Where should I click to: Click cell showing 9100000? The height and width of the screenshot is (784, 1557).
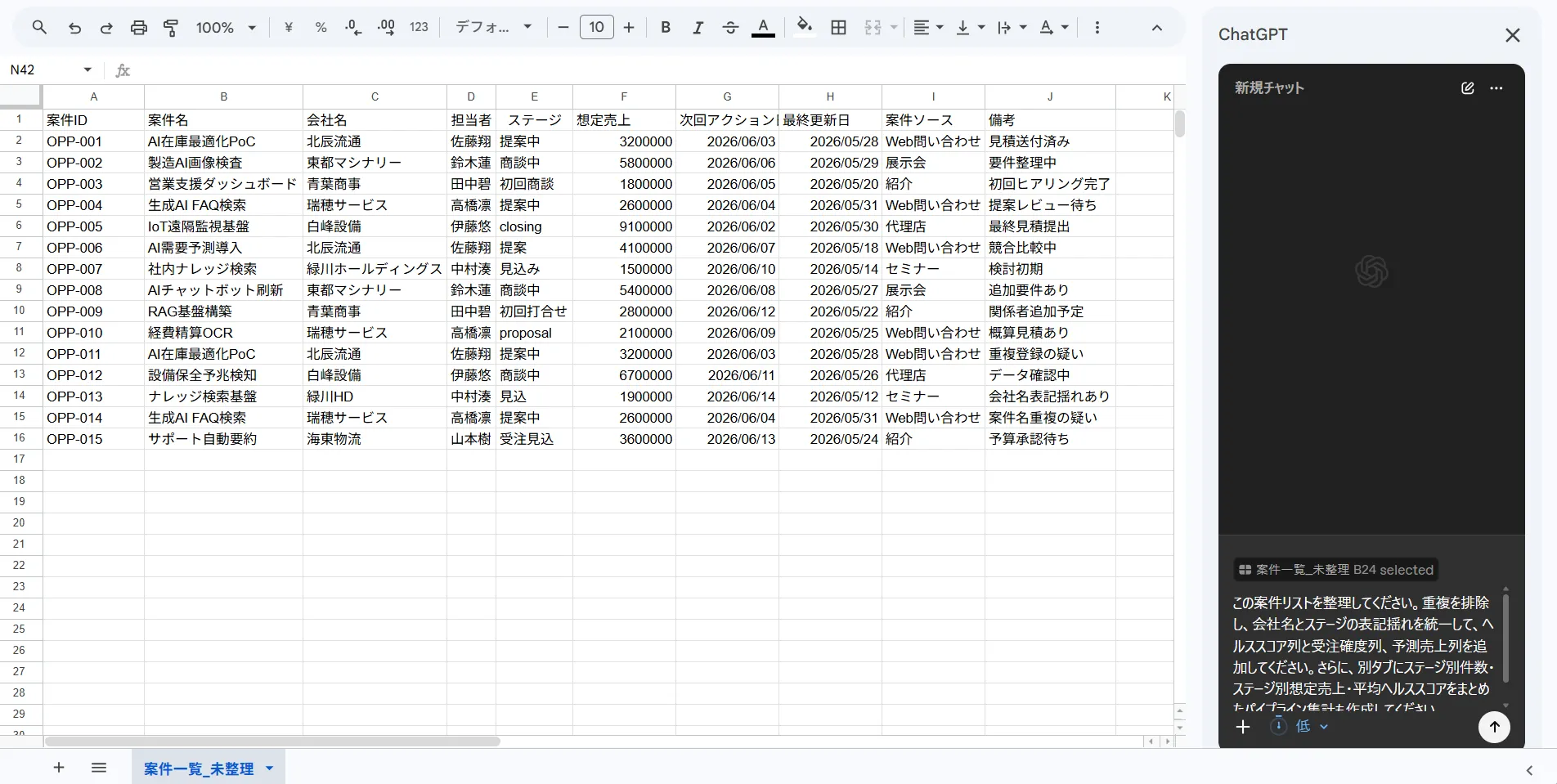(x=624, y=226)
